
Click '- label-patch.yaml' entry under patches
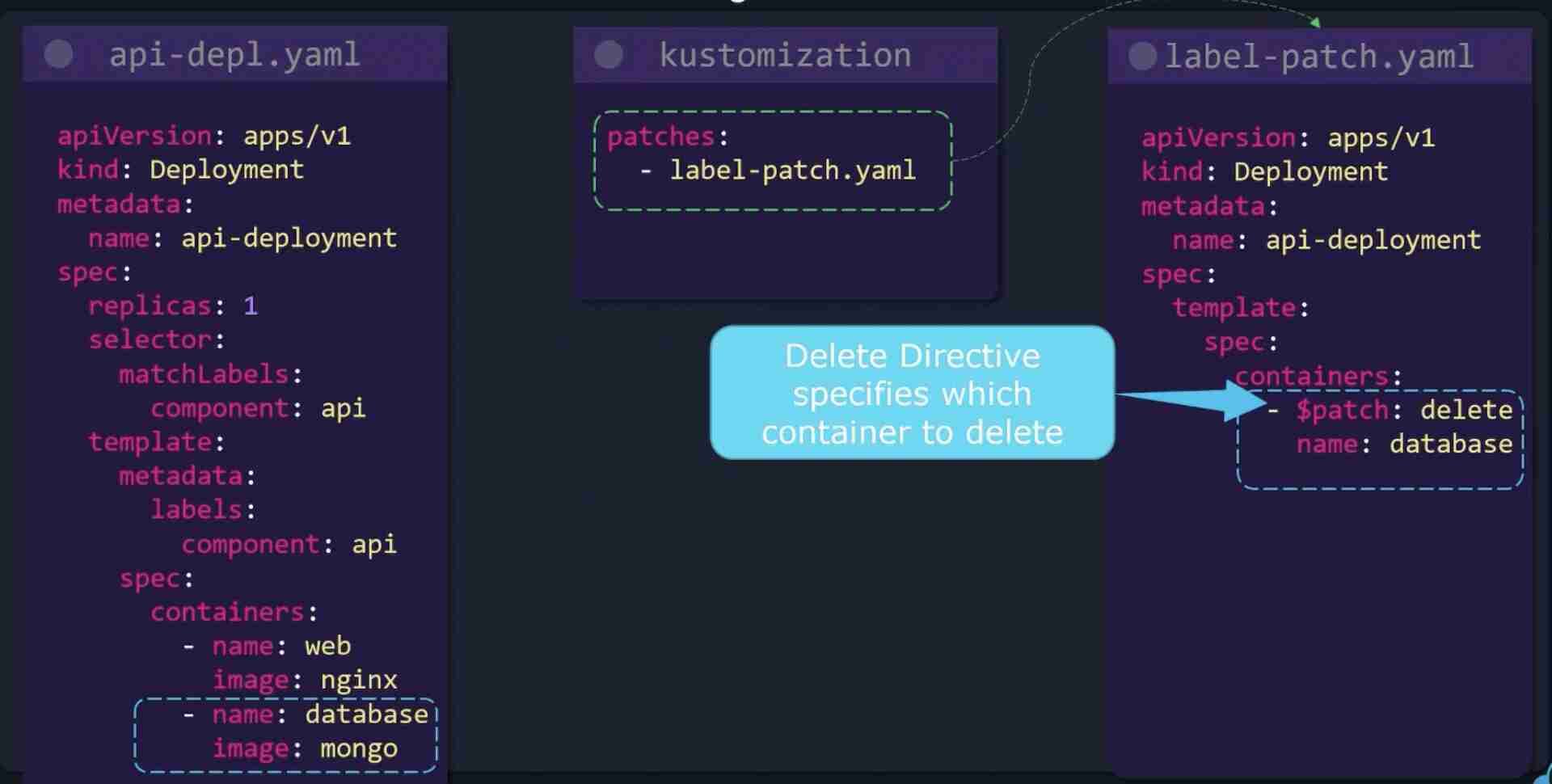click(777, 170)
